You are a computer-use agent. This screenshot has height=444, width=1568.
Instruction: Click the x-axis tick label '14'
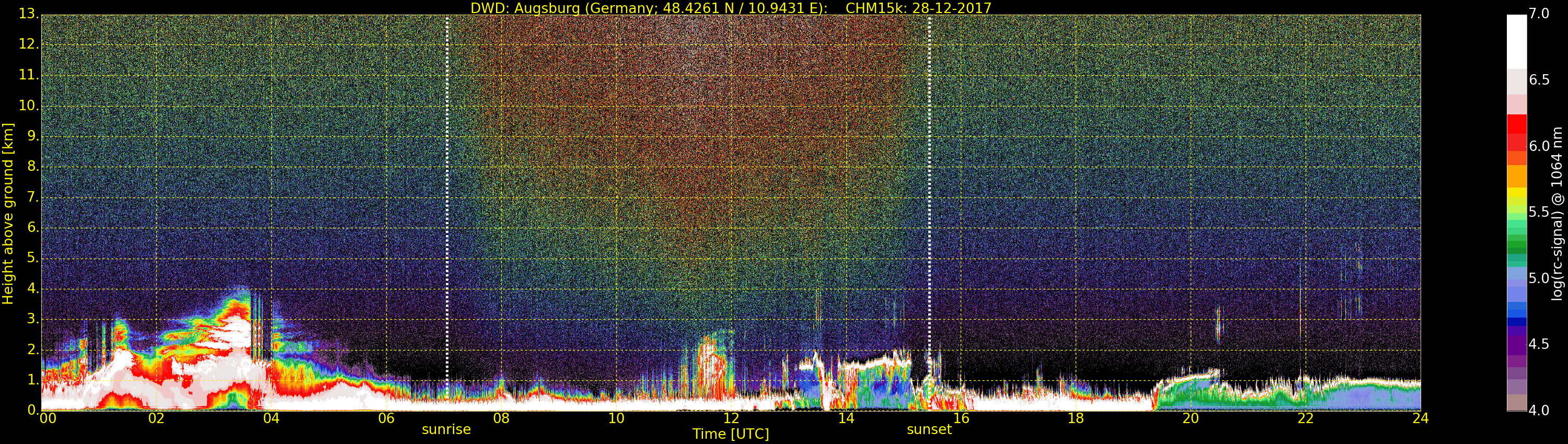[x=846, y=418]
